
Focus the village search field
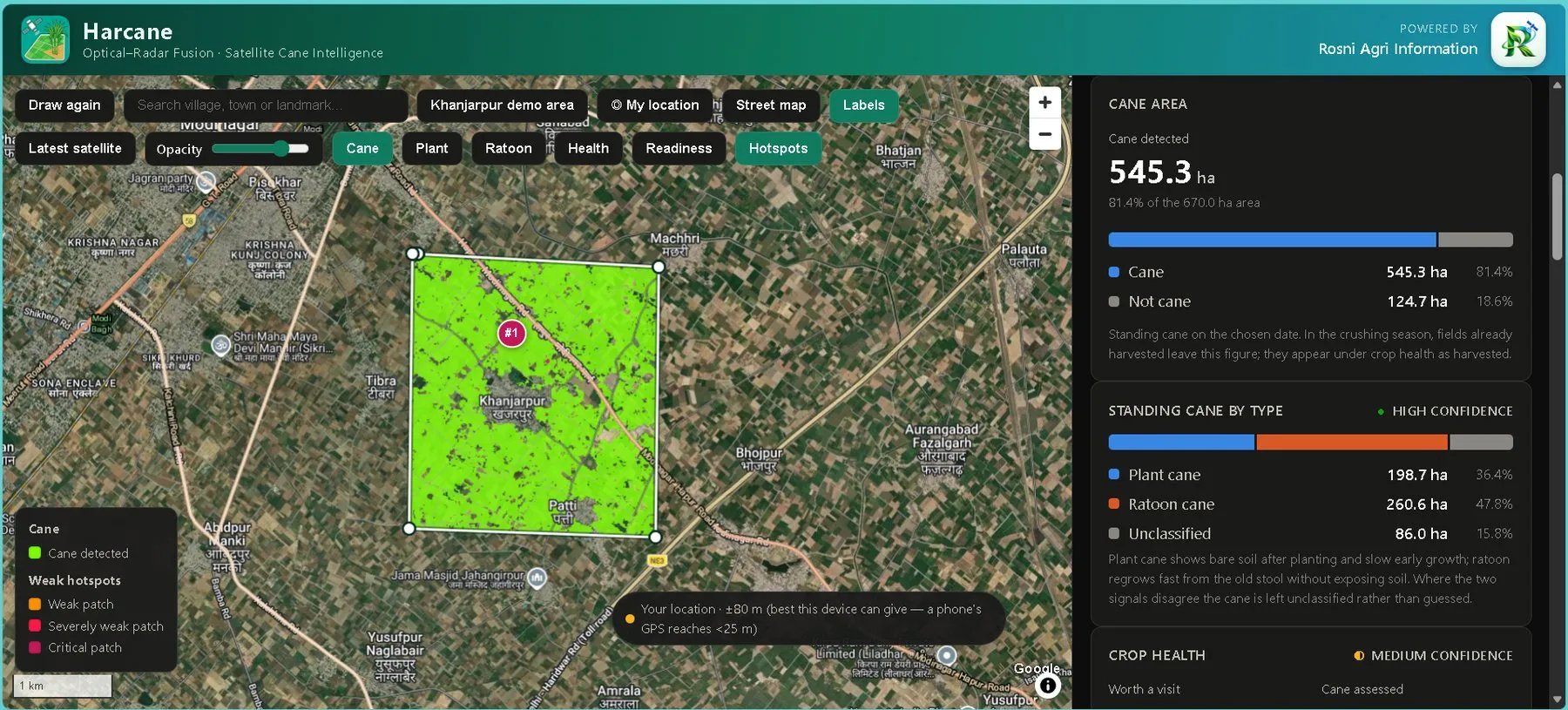tap(266, 105)
